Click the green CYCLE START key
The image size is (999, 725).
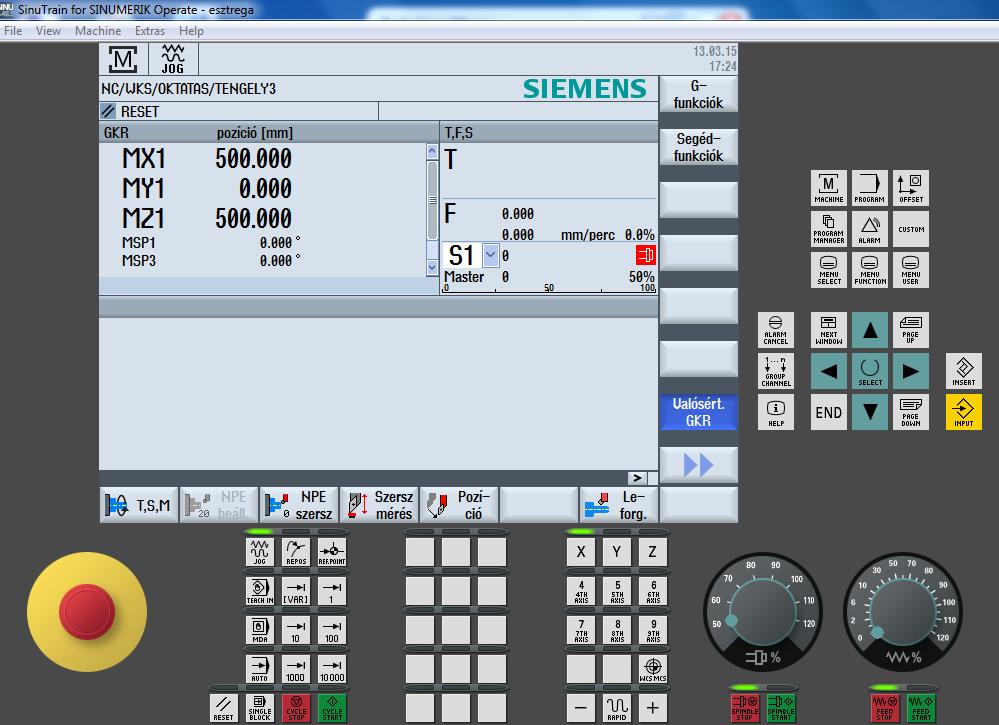click(332, 708)
